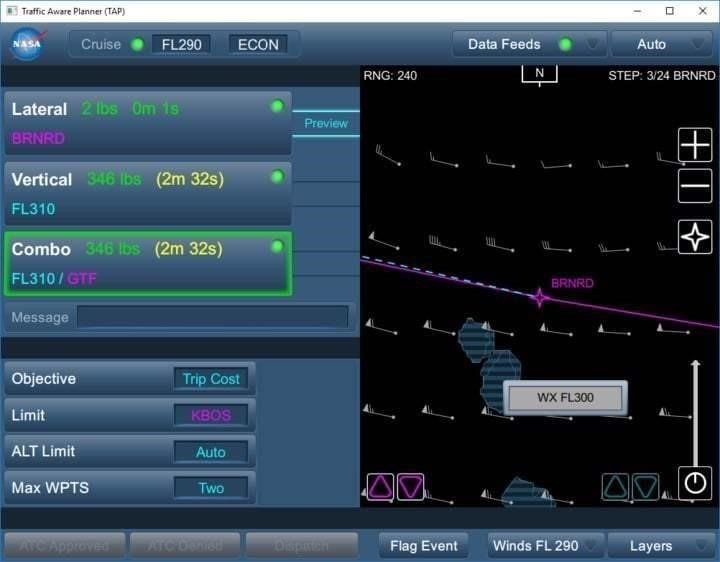The image size is (720, 562).
Task: Open the Auto mode dropdown
Action: [x=662, y=44]
